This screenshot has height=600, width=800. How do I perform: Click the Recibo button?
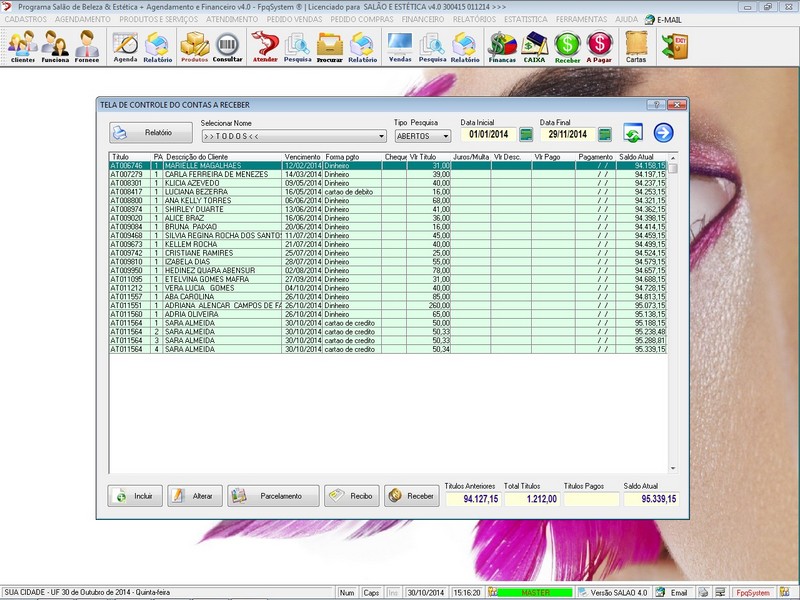352,495
